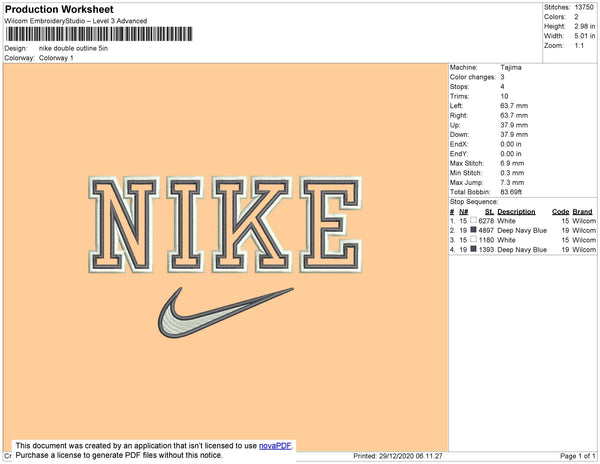
Task: Click the 'Description' column header
Action: [x=516, y=212]
